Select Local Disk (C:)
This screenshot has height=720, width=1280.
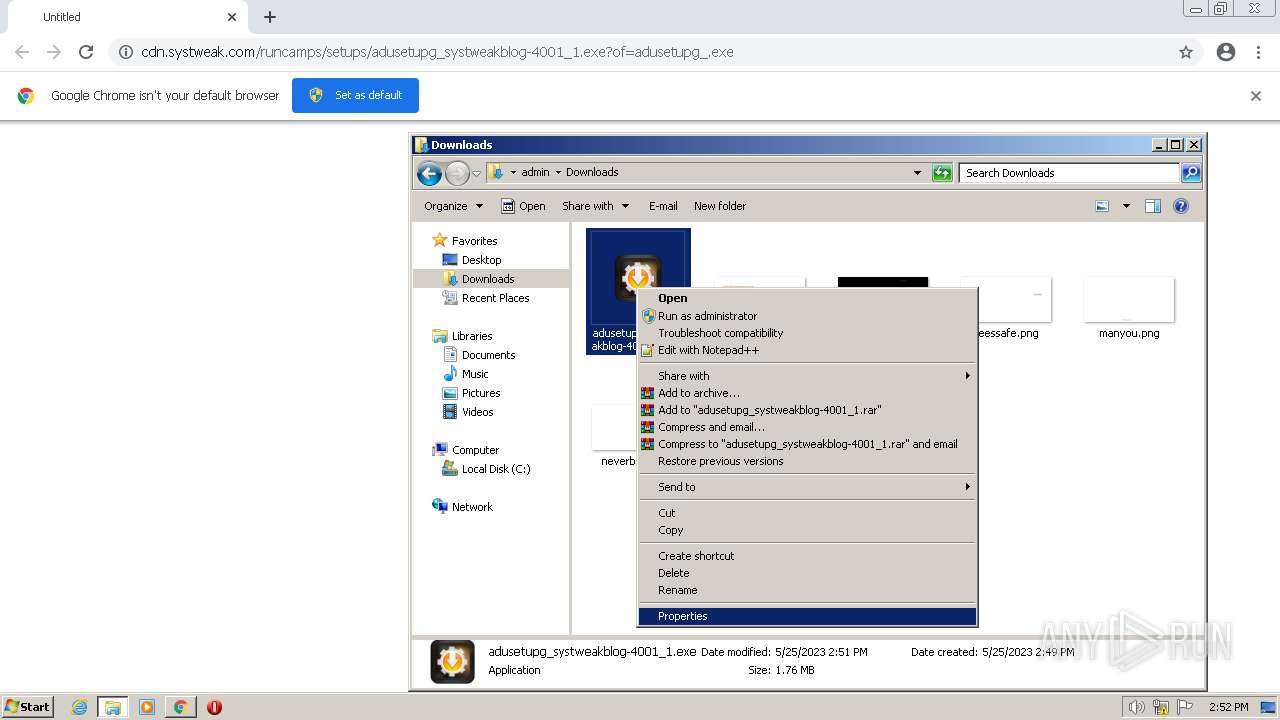pos(487,469)
